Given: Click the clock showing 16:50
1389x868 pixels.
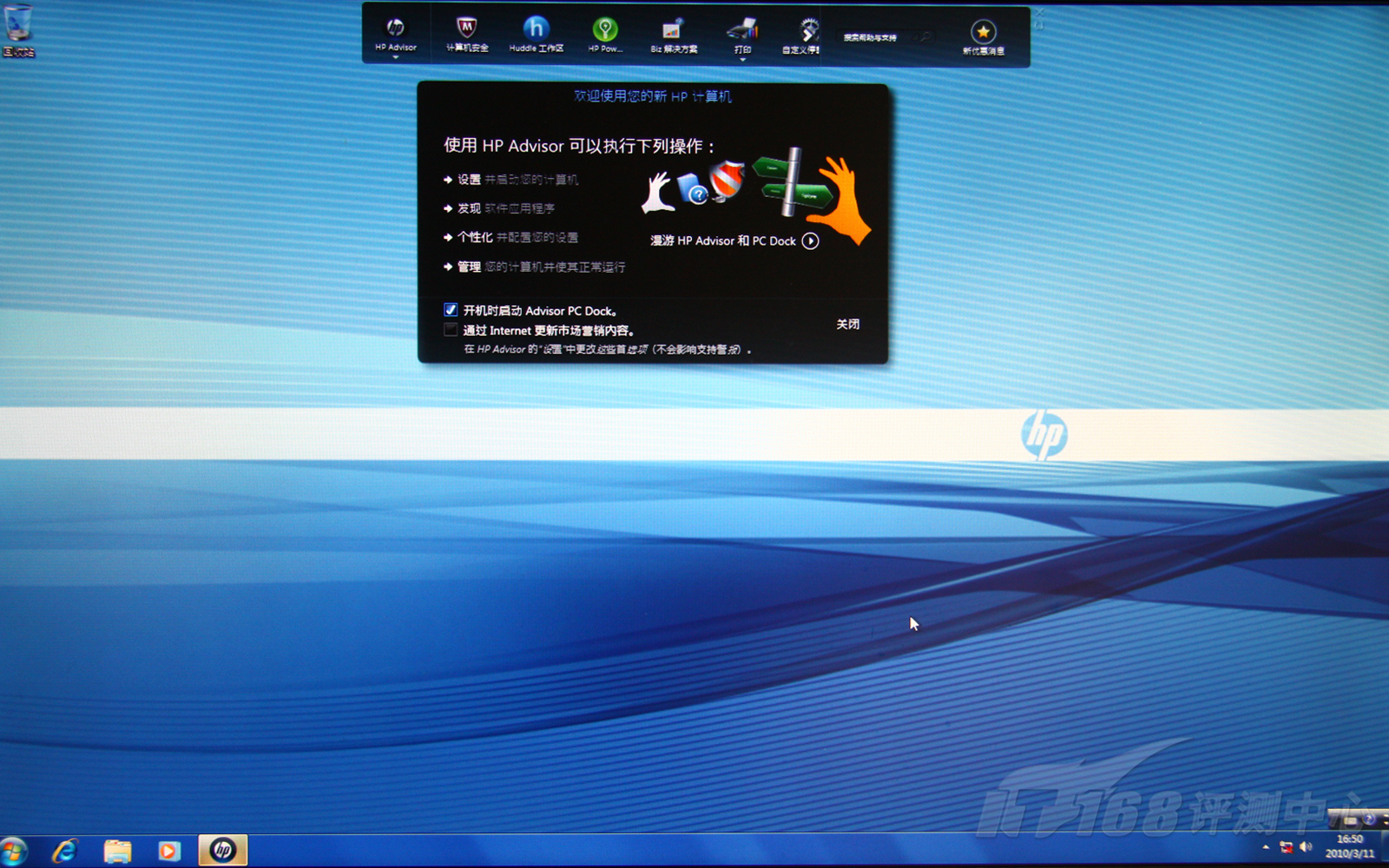Looking at the screenshot, I should [1350, 846].
